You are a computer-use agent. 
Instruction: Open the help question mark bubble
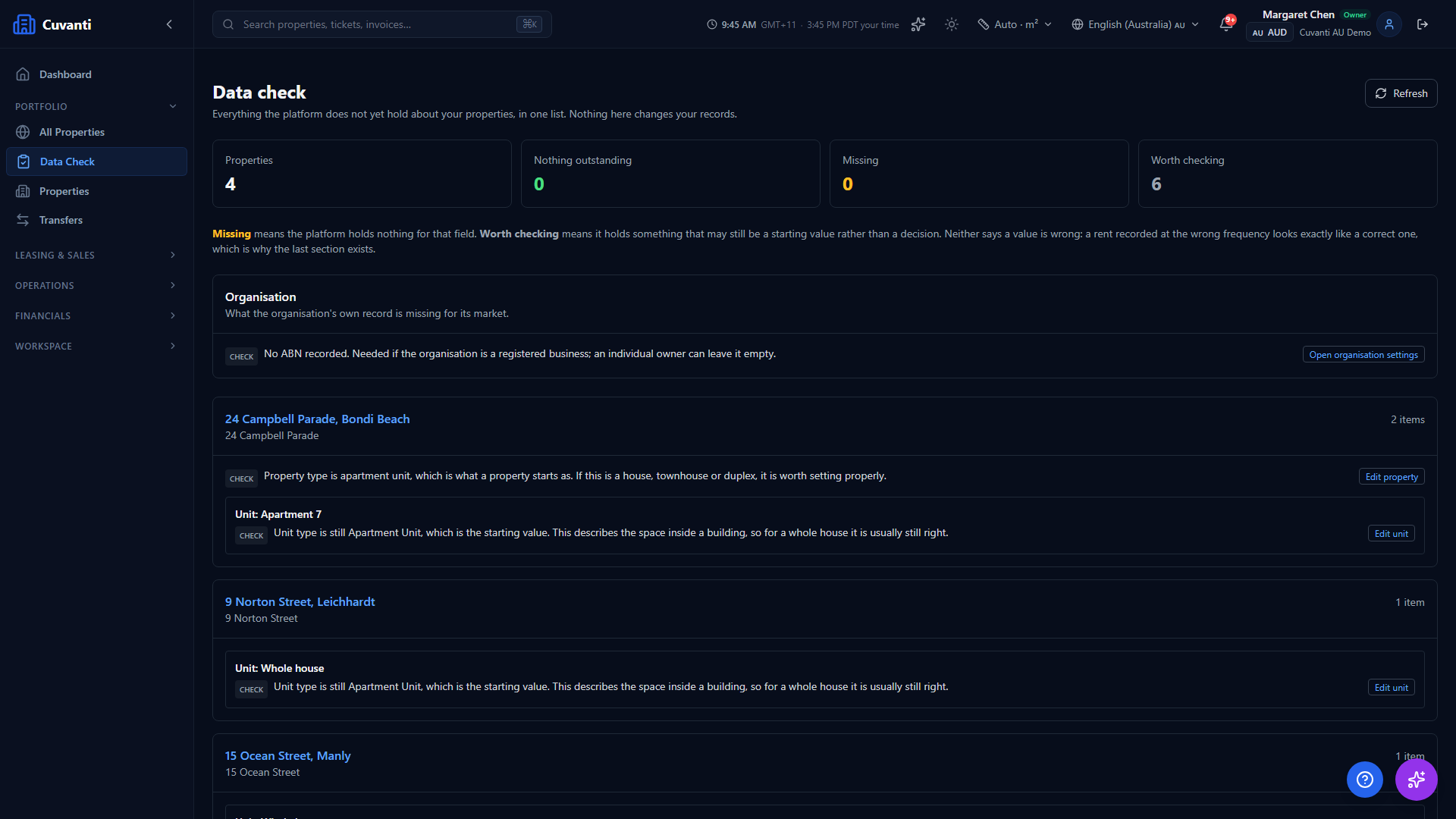1365,780
